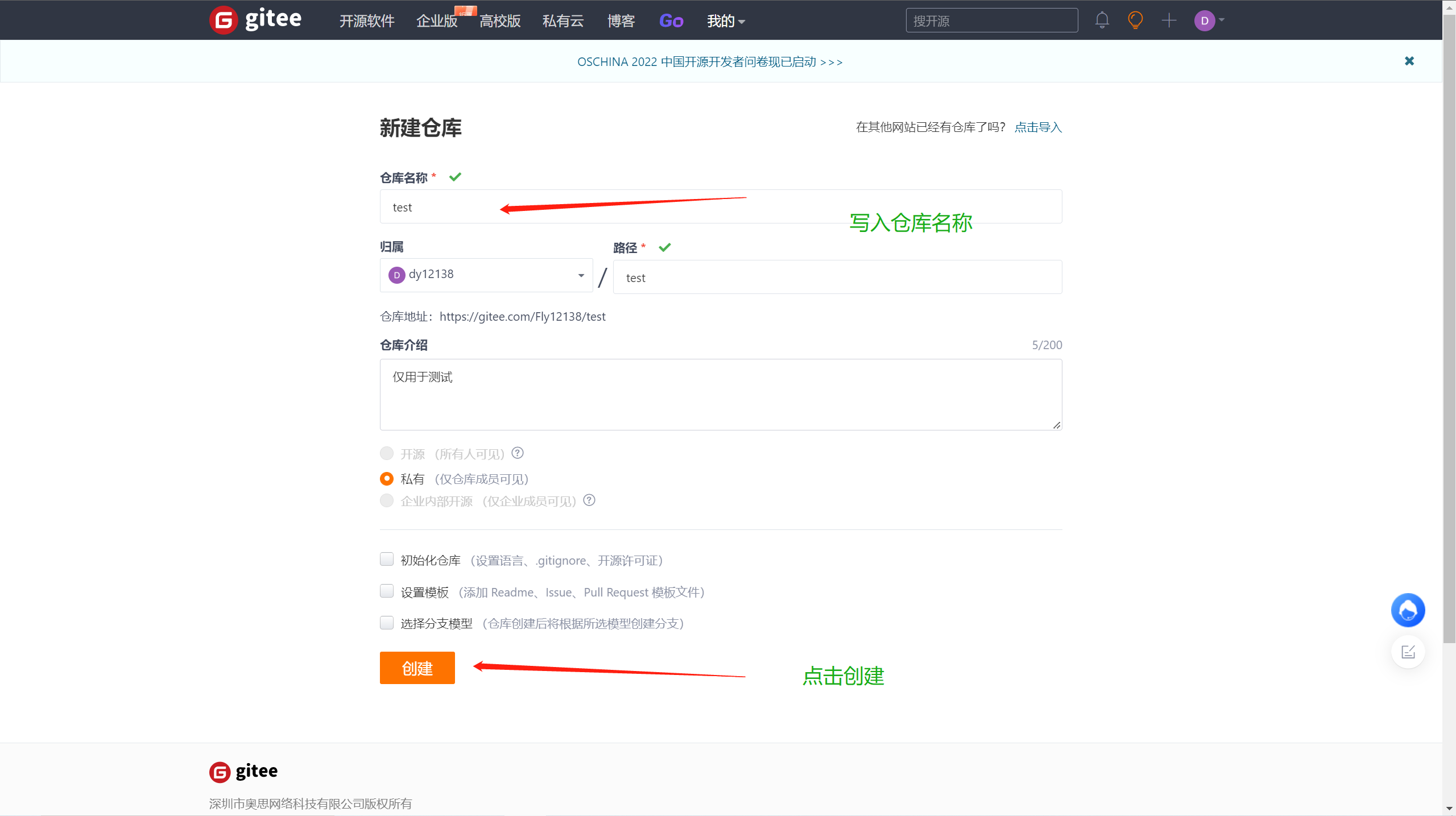Screen dimensions: 1456x816
Task: Close the OSCHINA announcement banner
Action: pos(1409,61)
